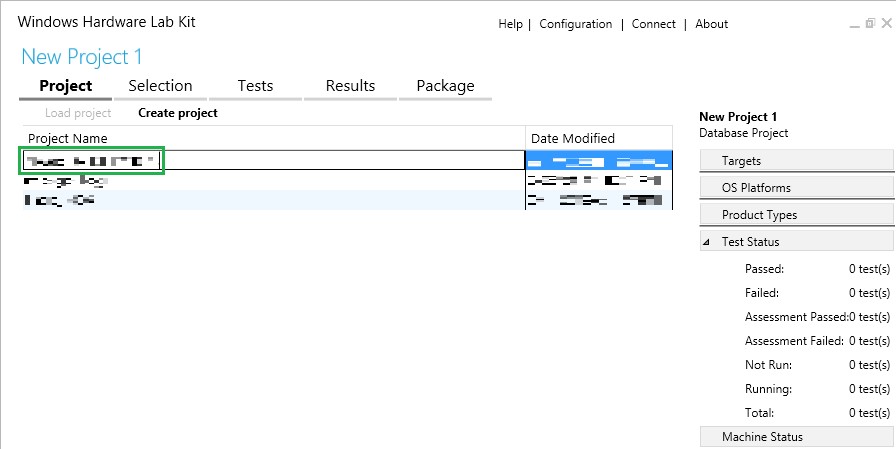The height and width of the screenshot is (449, 896).
Task: Sort by the Date Modified column header
Action: (x=599, y=138)
